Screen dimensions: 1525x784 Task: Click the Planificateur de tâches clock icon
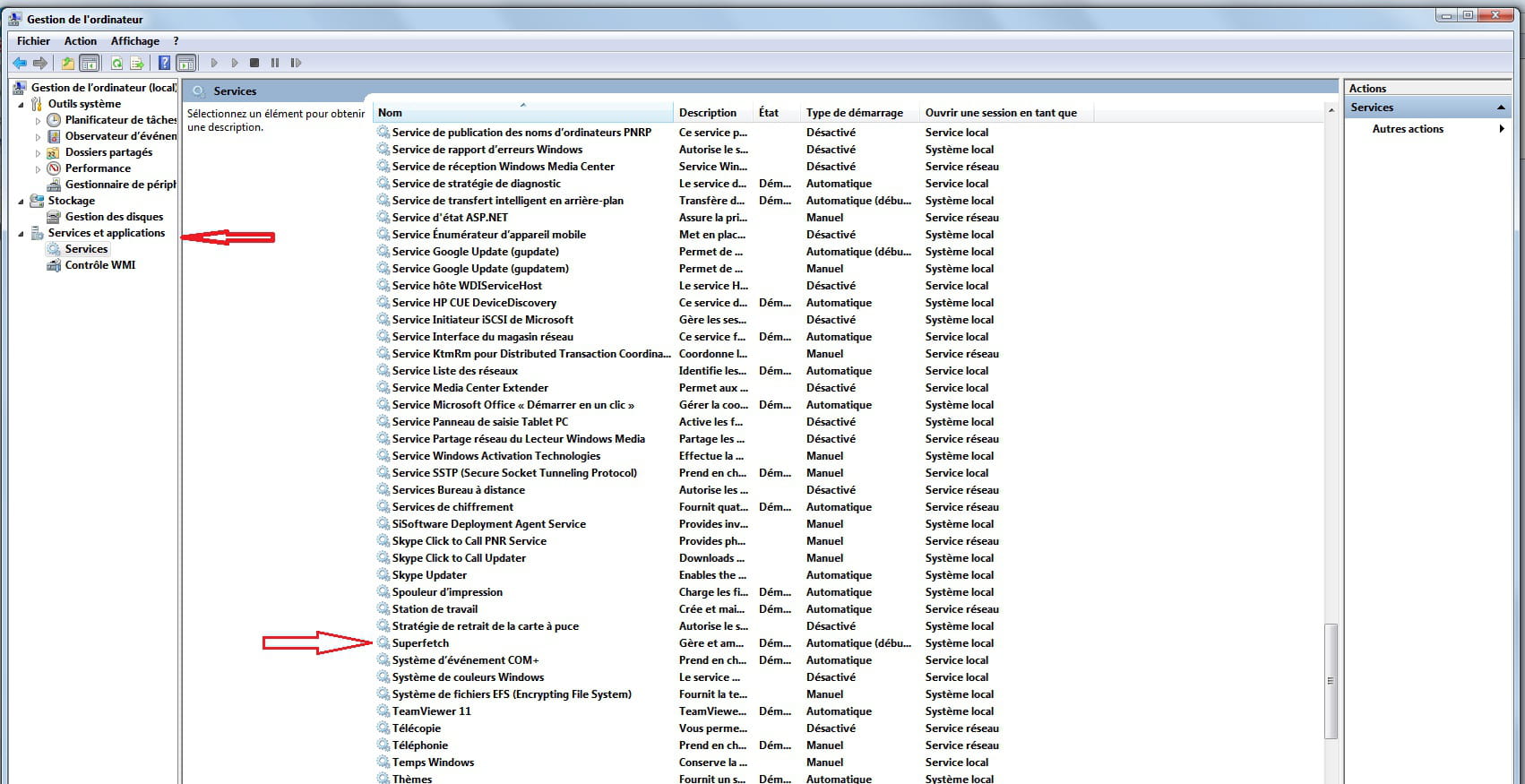54,120
